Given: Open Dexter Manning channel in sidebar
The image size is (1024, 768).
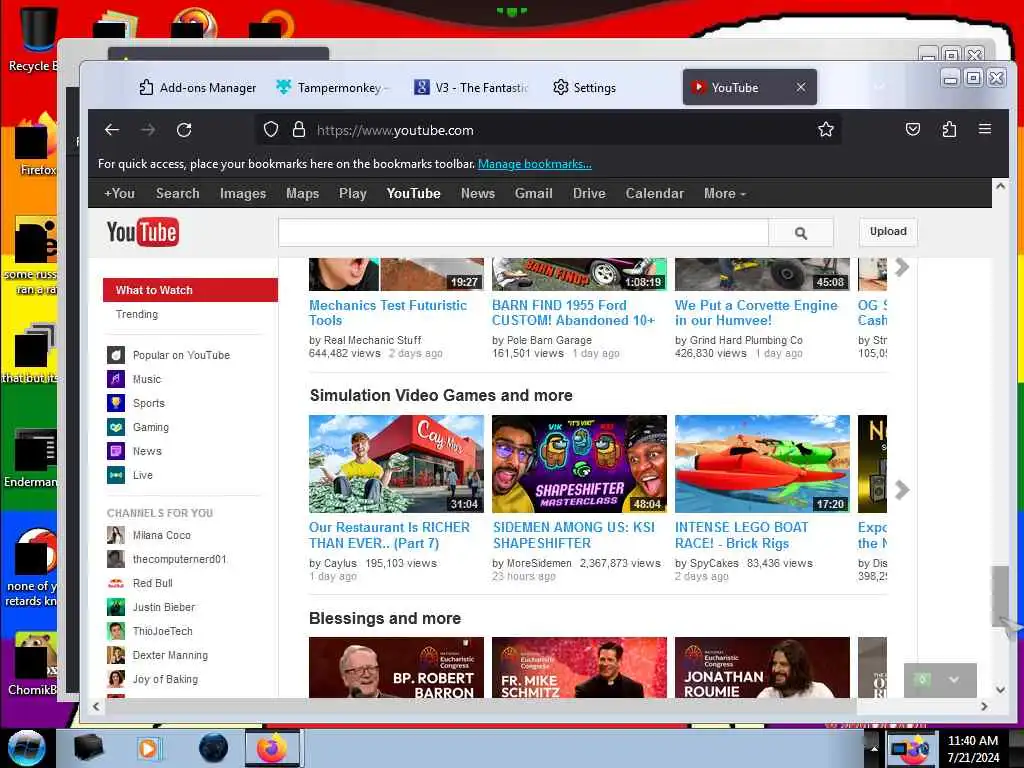Looking at the screenshot, I should [x=170, y=655].
